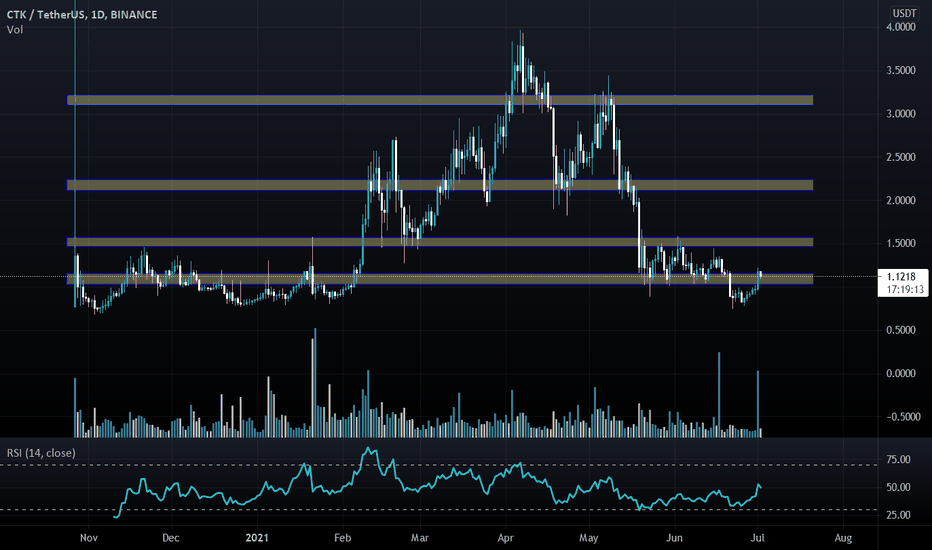Click the Vol indicator label

point(15,30)
